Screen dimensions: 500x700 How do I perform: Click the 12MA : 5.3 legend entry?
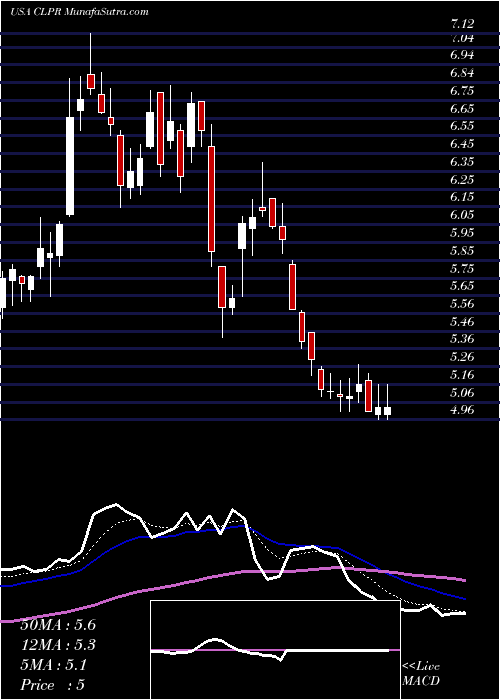[x=58, y=645]
